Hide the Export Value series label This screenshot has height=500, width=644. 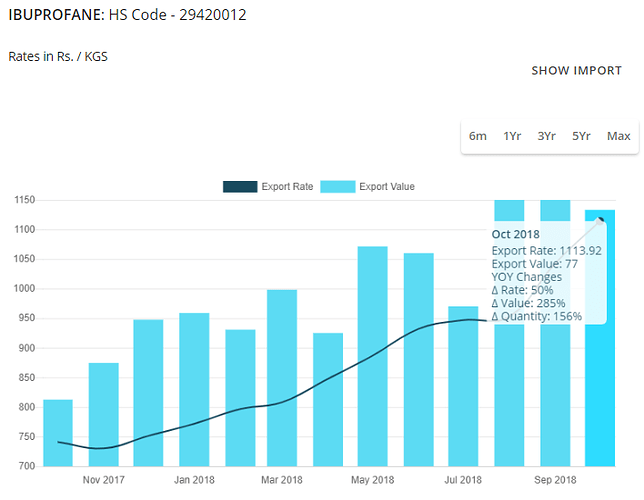[387, 187]
